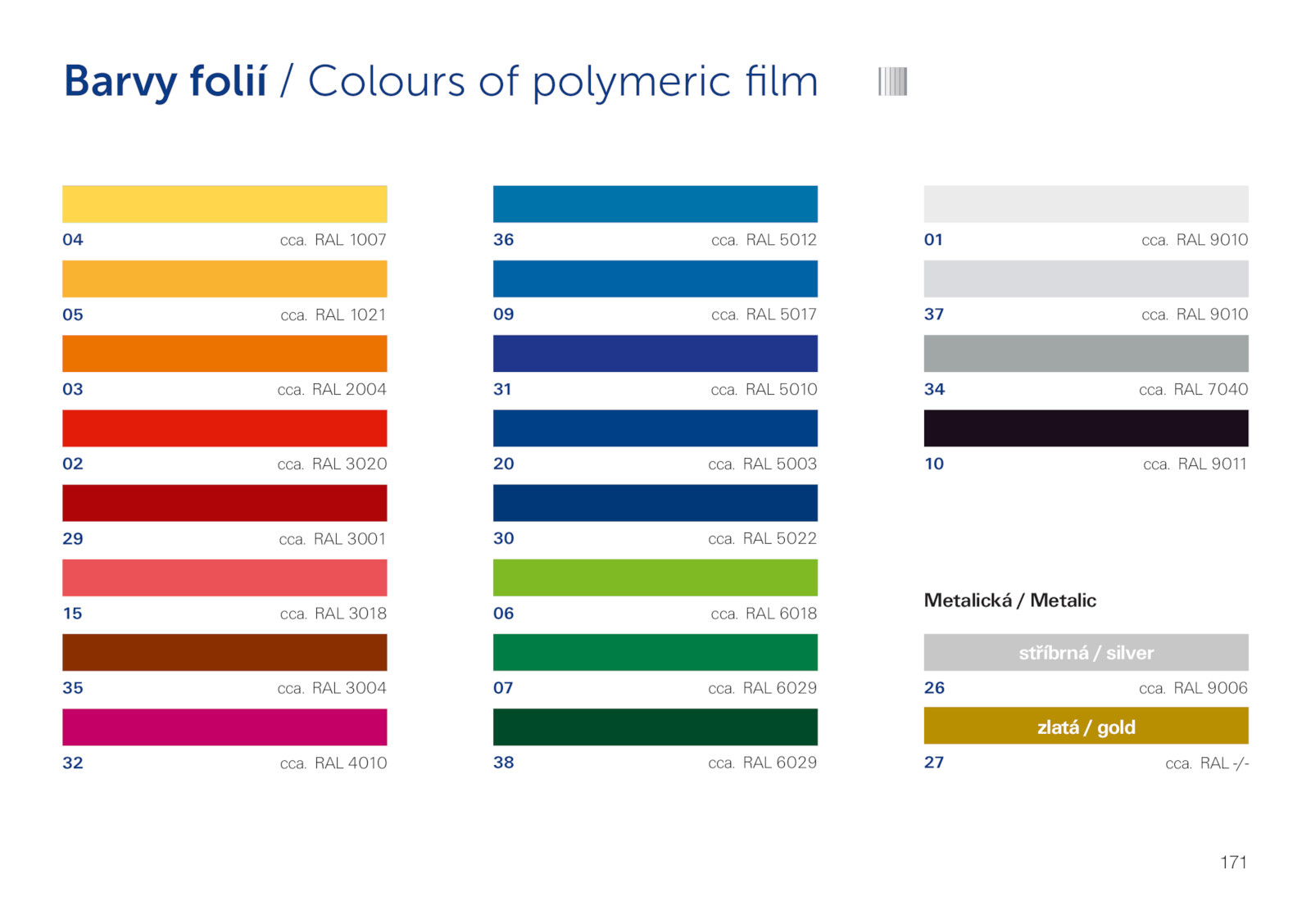The height and width of the screenshot is (924, 1311).
Task: Select the salmon pink swatch numbered 15
Action: (x=225, y=577)
